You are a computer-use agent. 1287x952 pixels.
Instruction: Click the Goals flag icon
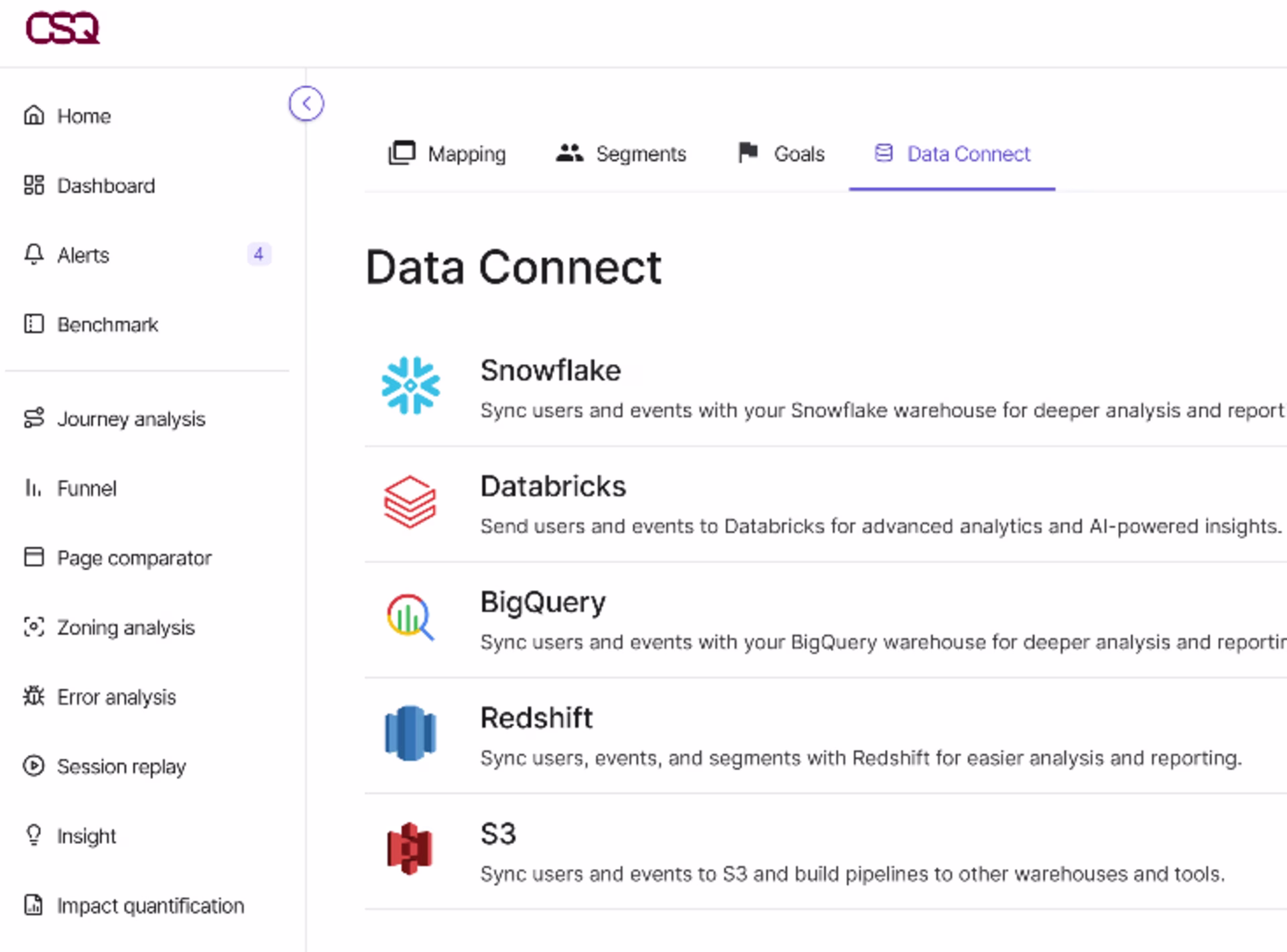[x=748, y=153]
